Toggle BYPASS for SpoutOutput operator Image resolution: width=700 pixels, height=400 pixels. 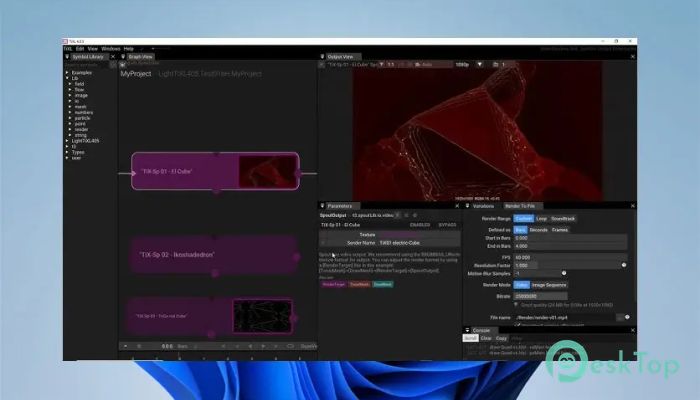[447, 225]
